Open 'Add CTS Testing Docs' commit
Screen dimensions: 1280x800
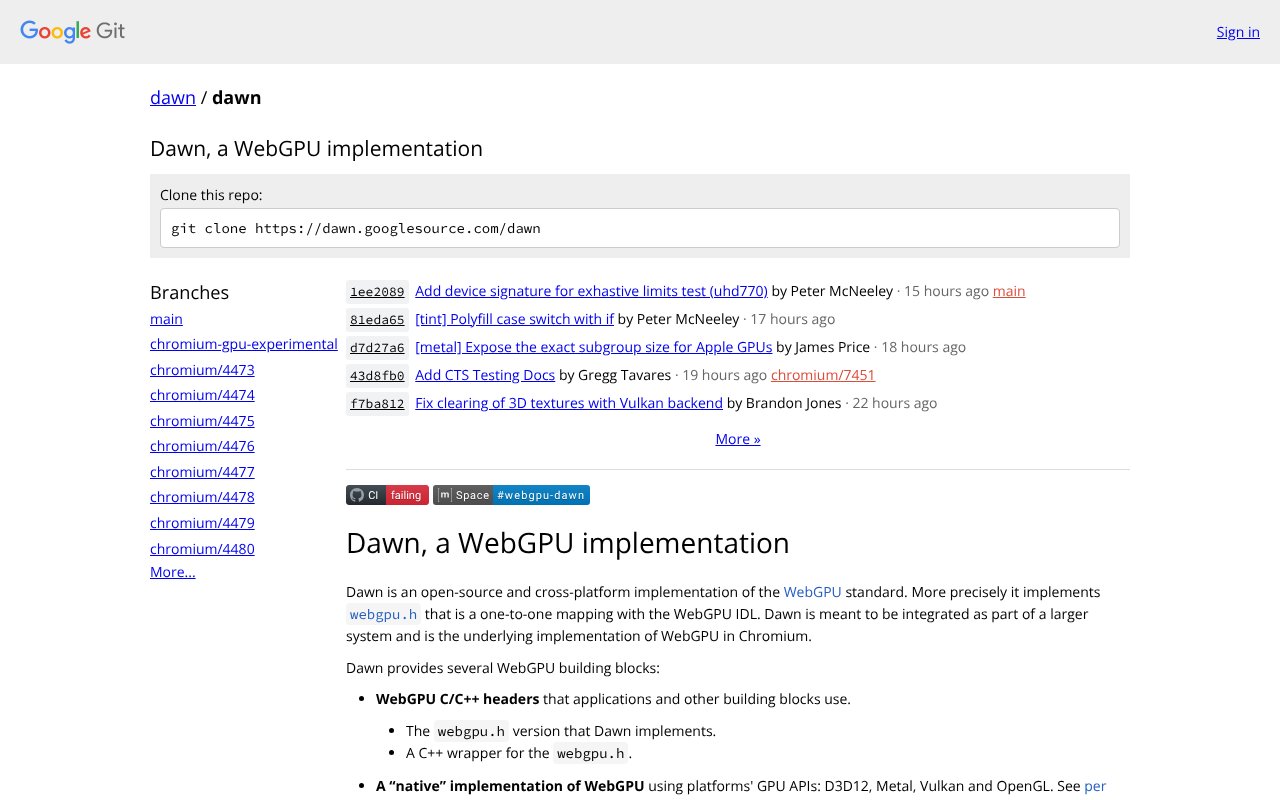tap(484, 375)
